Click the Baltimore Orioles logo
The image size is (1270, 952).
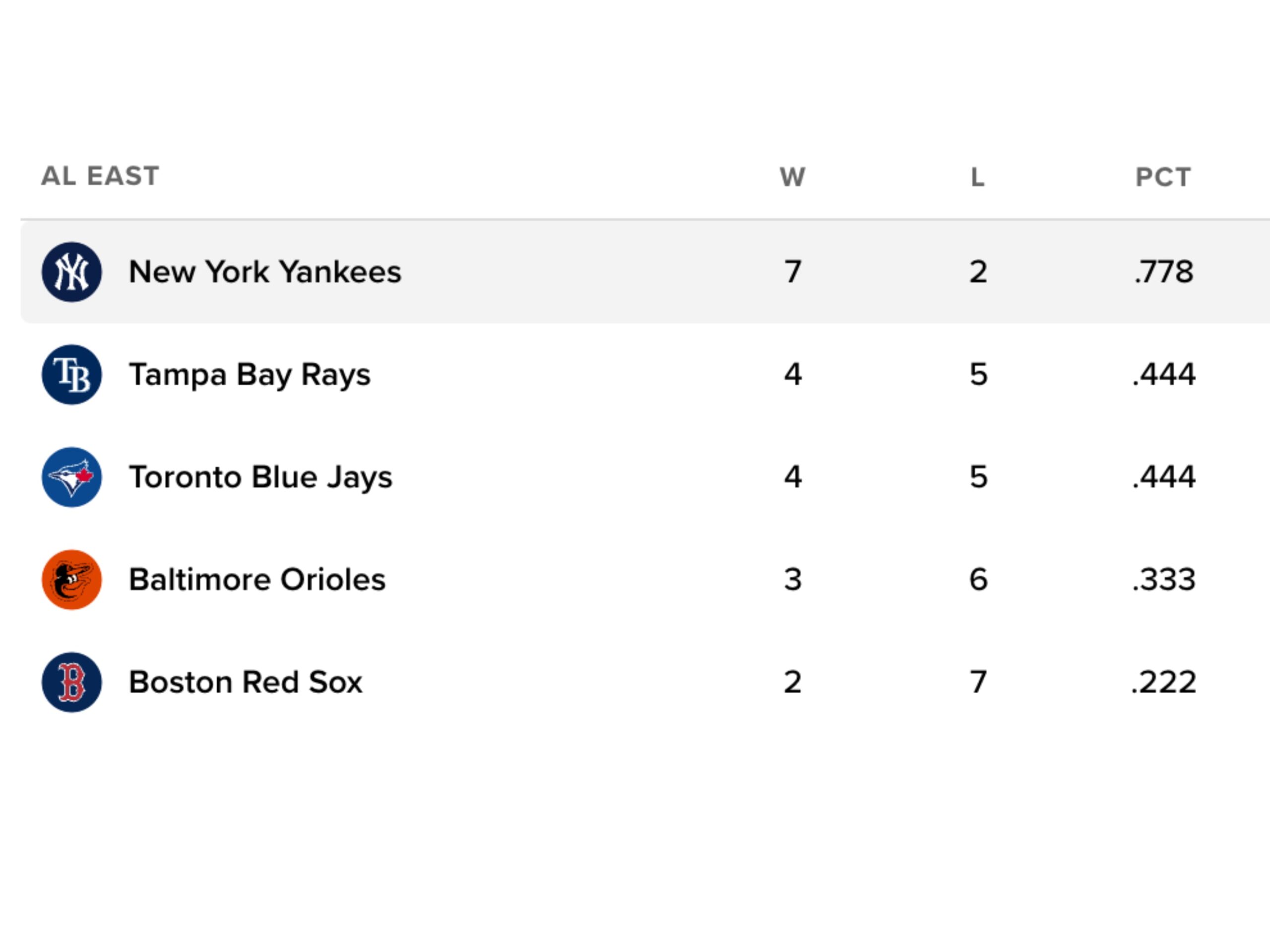pyautogui.click(x=72, y=580)
